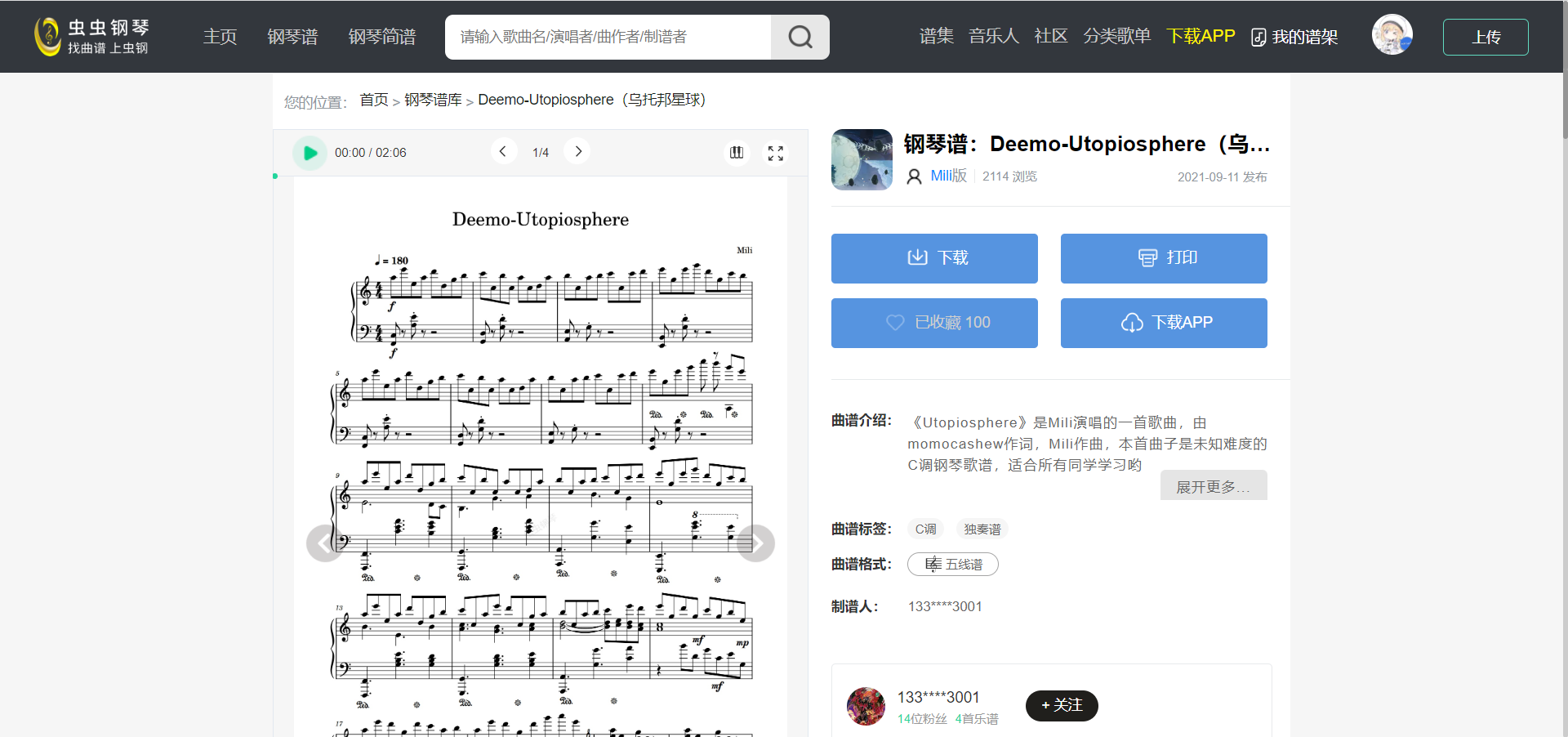The width and height of the screenshot is (1568, 737).
Task: Open the uploader's round avatar picture
Action: pos(866,707)
